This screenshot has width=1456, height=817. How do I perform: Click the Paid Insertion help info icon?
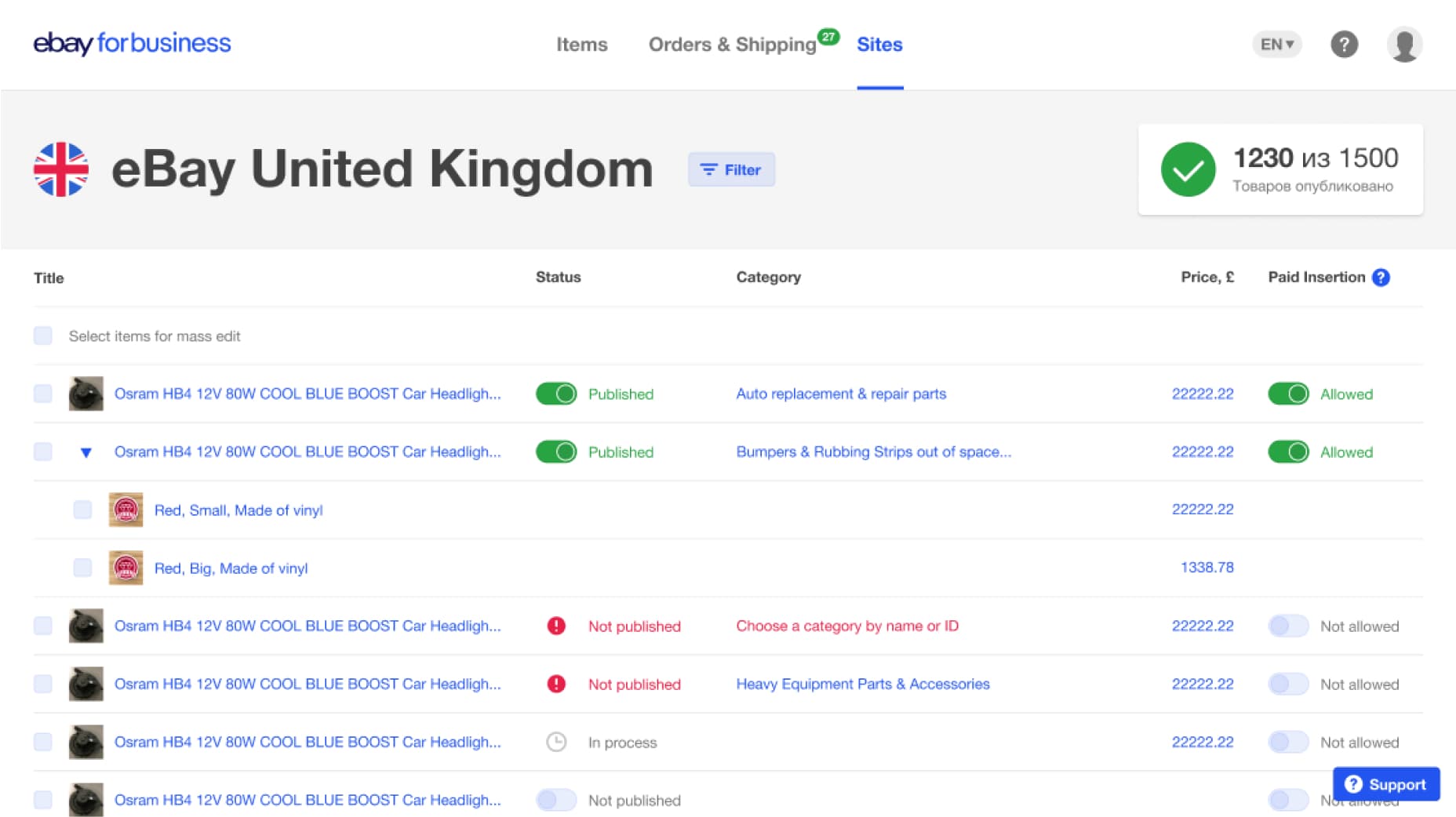coord(1381,278)
